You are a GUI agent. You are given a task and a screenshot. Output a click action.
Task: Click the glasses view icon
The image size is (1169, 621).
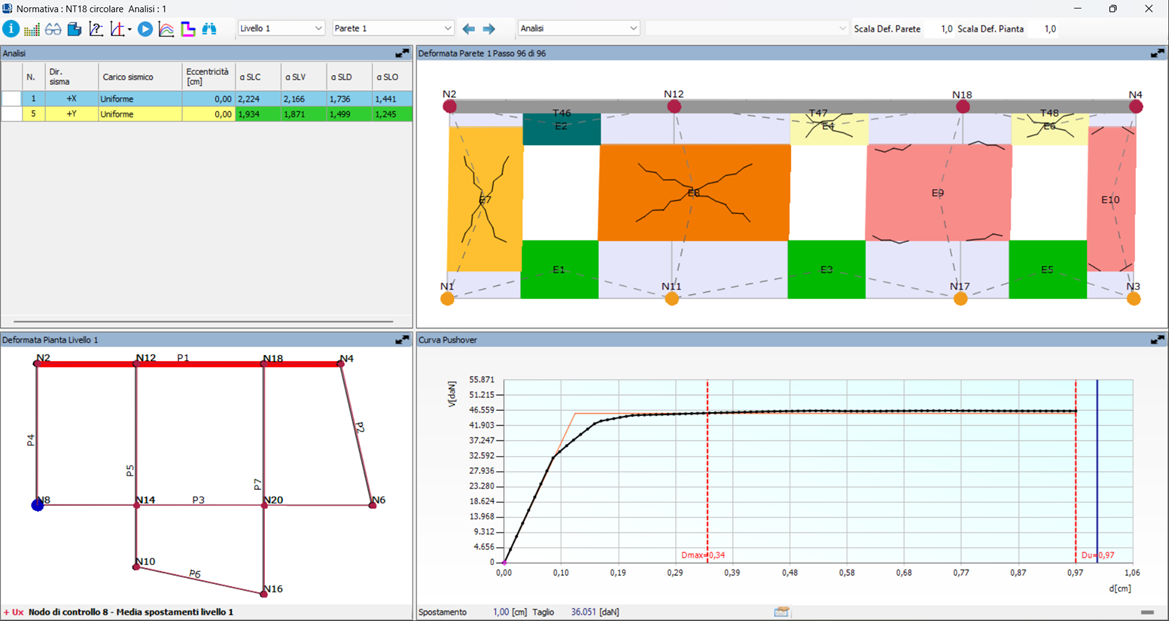[x=53, y=29]
